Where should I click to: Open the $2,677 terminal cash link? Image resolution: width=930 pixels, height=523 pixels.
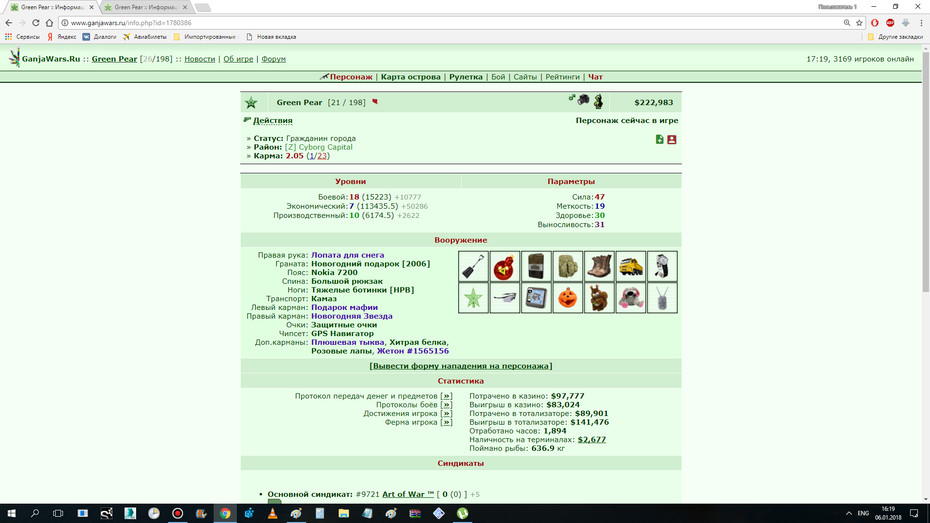click(592, 440)
